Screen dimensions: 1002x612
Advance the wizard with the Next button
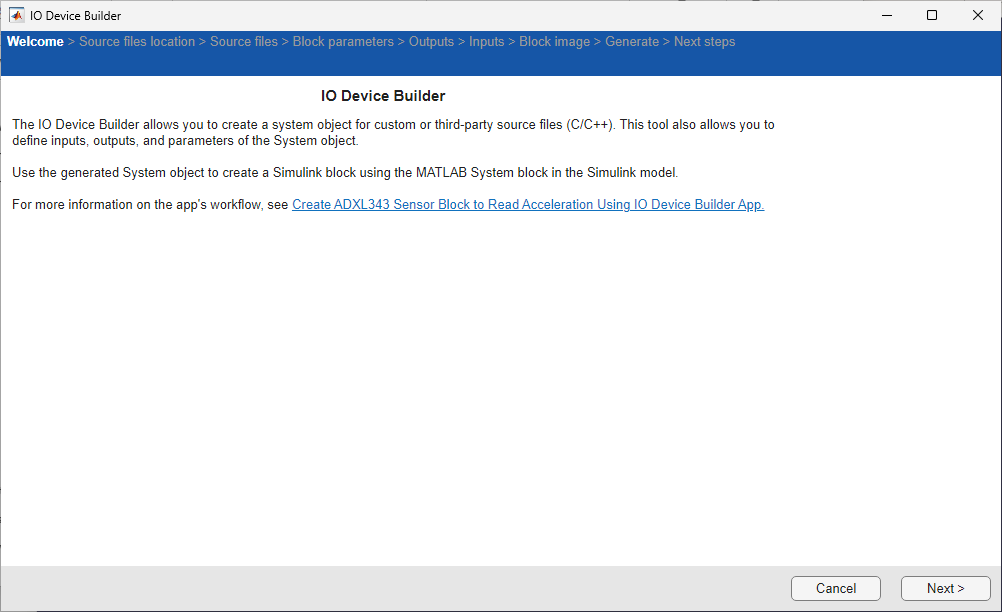(x=944, y=588)
